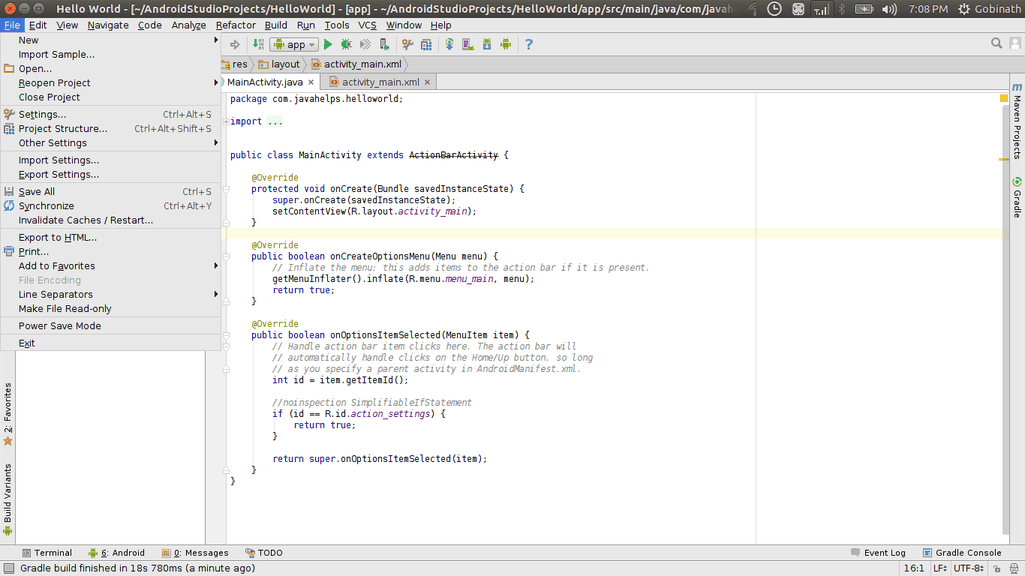This screenshot has height=576, width=1025.
Task: Click the user avatar icon near search
Action: [1015, 43]
